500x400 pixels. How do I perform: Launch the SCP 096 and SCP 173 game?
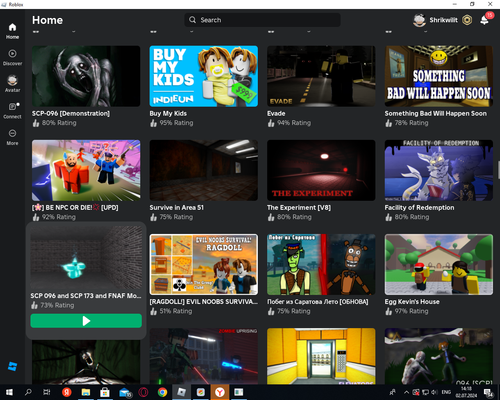[86, 321]
